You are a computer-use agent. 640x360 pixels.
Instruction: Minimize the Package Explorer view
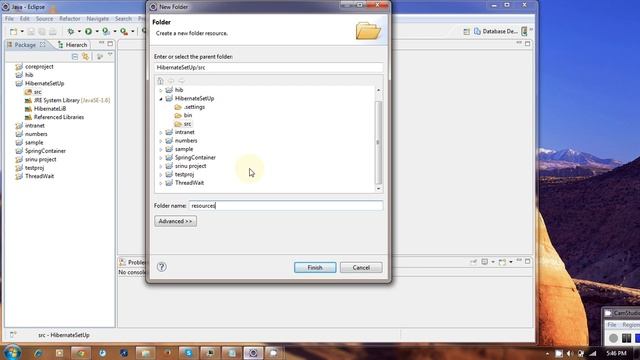pos(102,43)
